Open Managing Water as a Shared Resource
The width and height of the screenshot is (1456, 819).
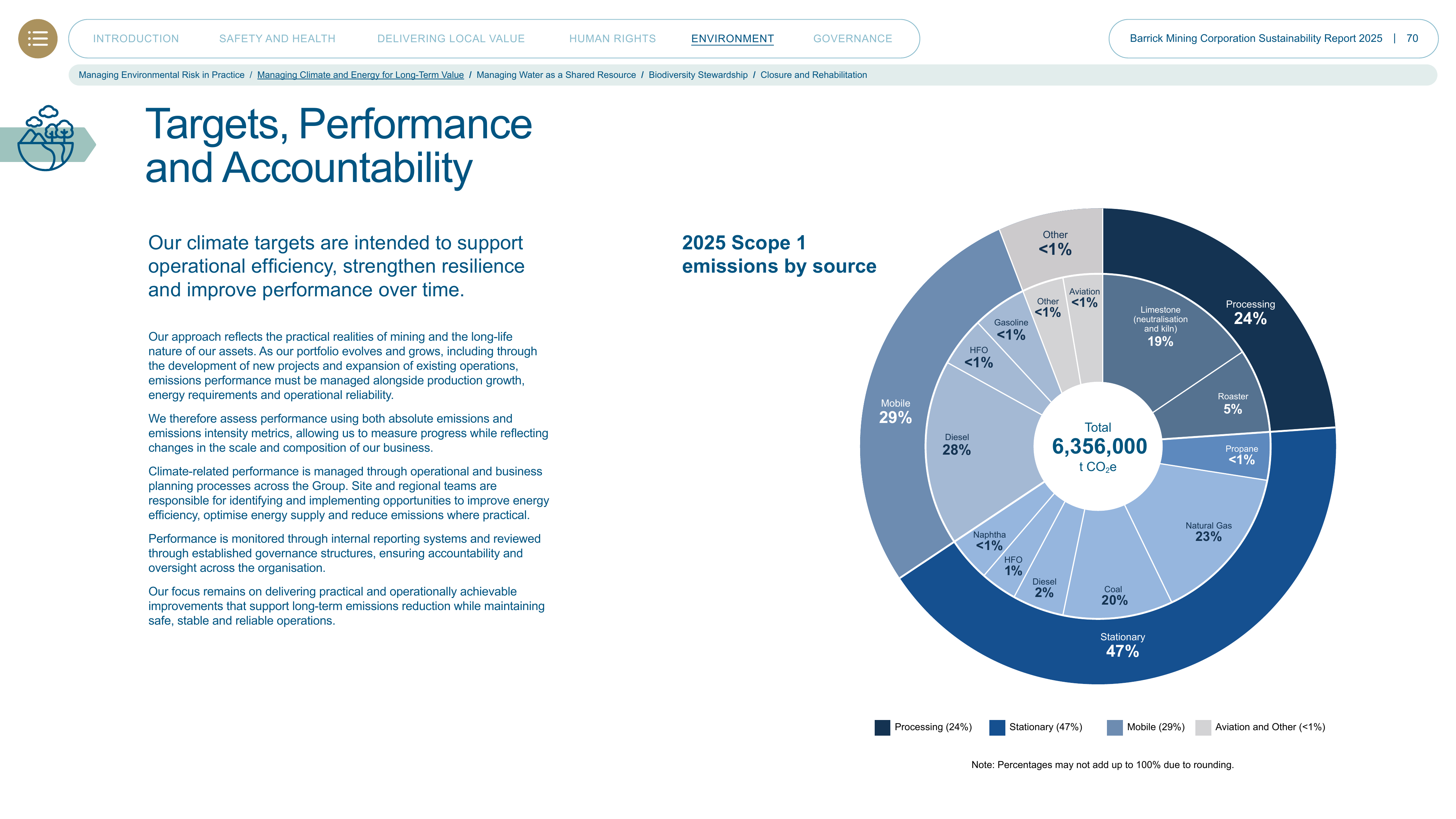[x=555, y=75]
